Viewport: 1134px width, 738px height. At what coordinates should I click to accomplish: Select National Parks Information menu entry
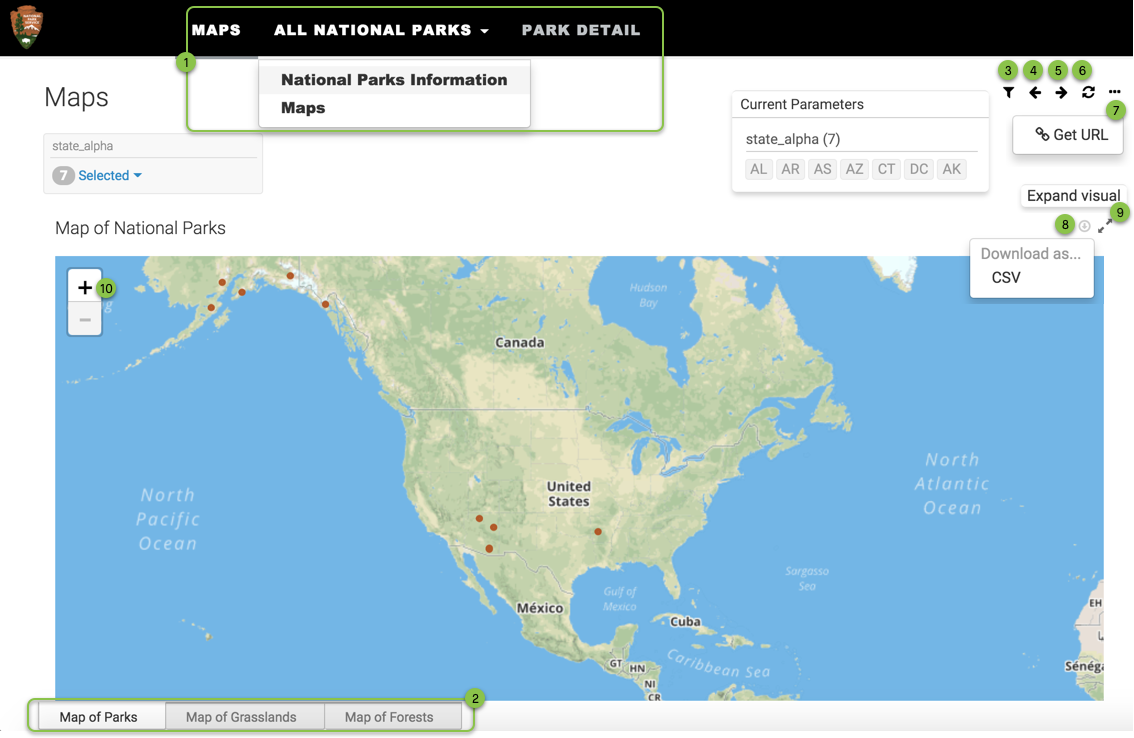[394, 80]
